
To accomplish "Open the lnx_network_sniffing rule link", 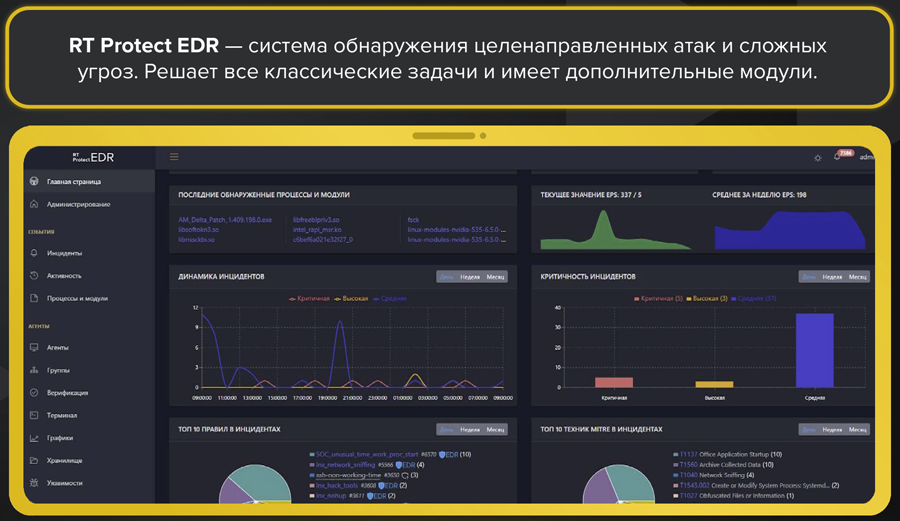I will tap(345, 465).
